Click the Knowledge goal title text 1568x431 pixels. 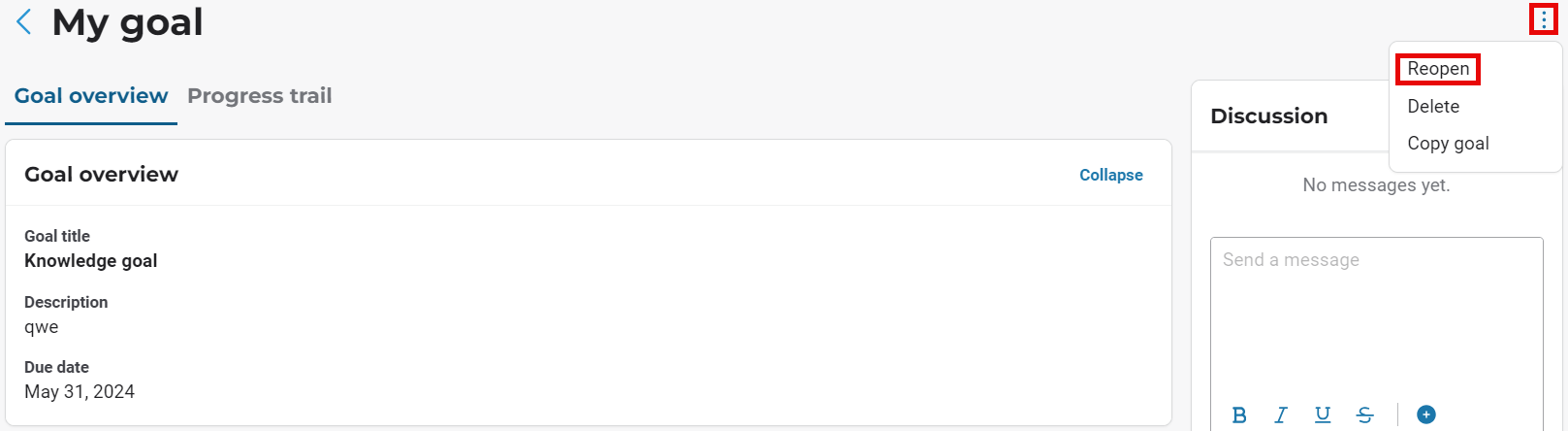[x=91, y=261]
